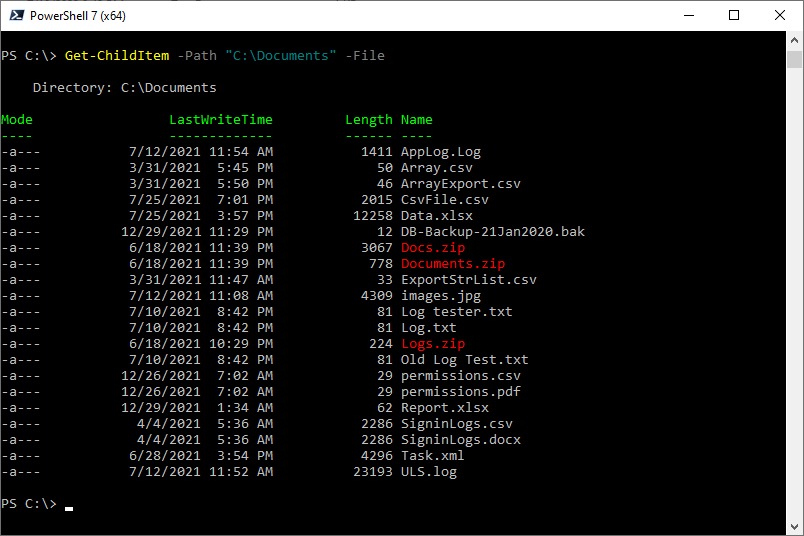Click the red Documents.zip file name
Viewport: 804px width, 536px height.
click(453, 264)
